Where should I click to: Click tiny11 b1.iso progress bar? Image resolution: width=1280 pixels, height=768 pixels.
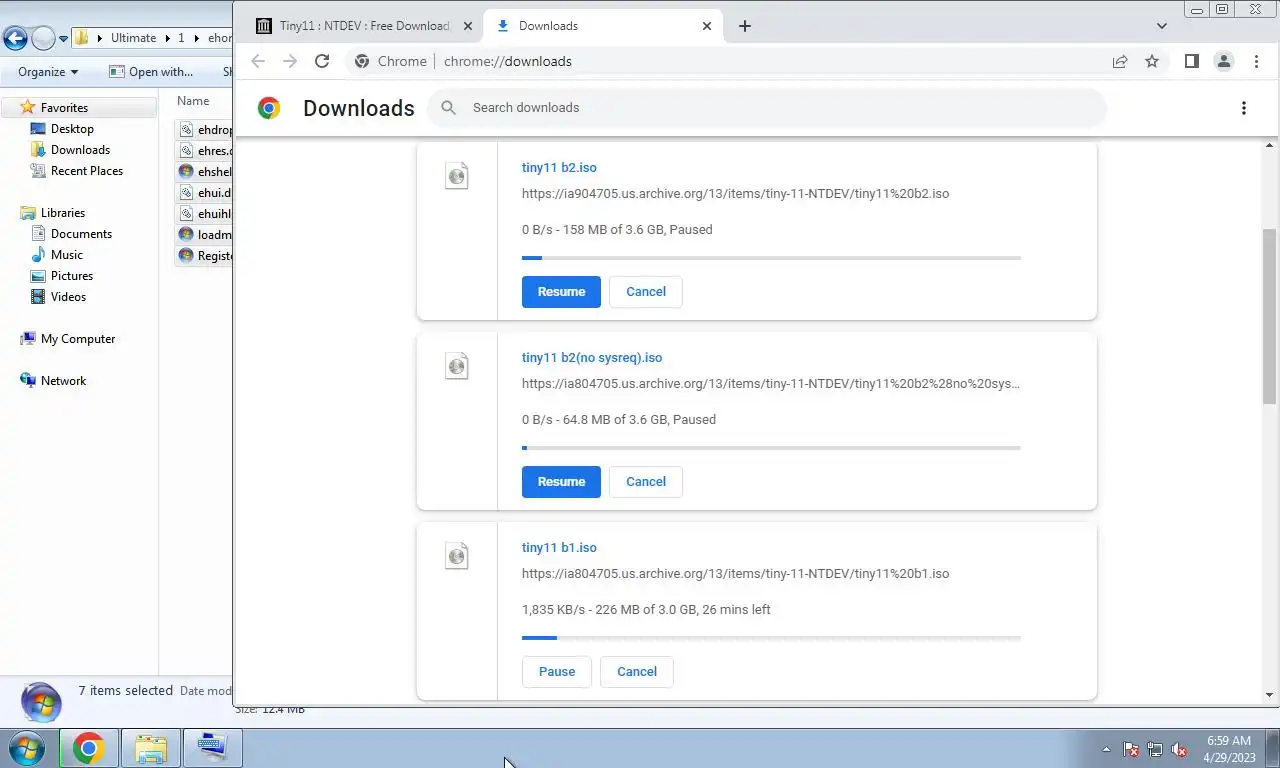coord(771,638)
